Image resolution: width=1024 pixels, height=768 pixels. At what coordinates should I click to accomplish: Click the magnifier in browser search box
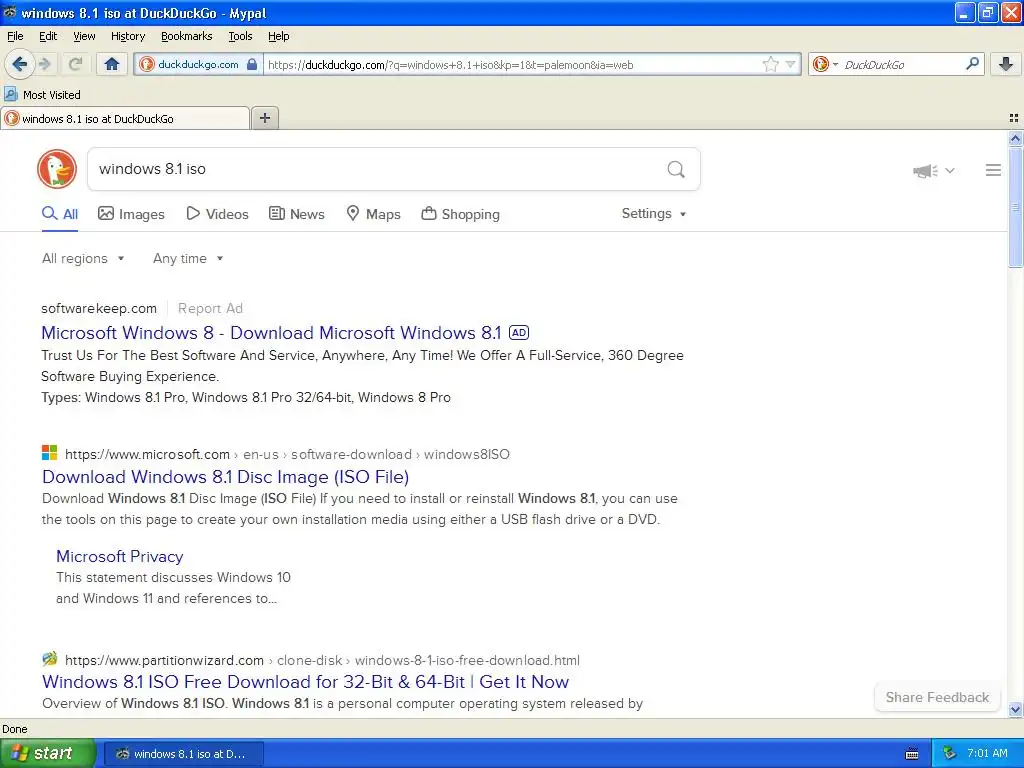click(972, 64)
